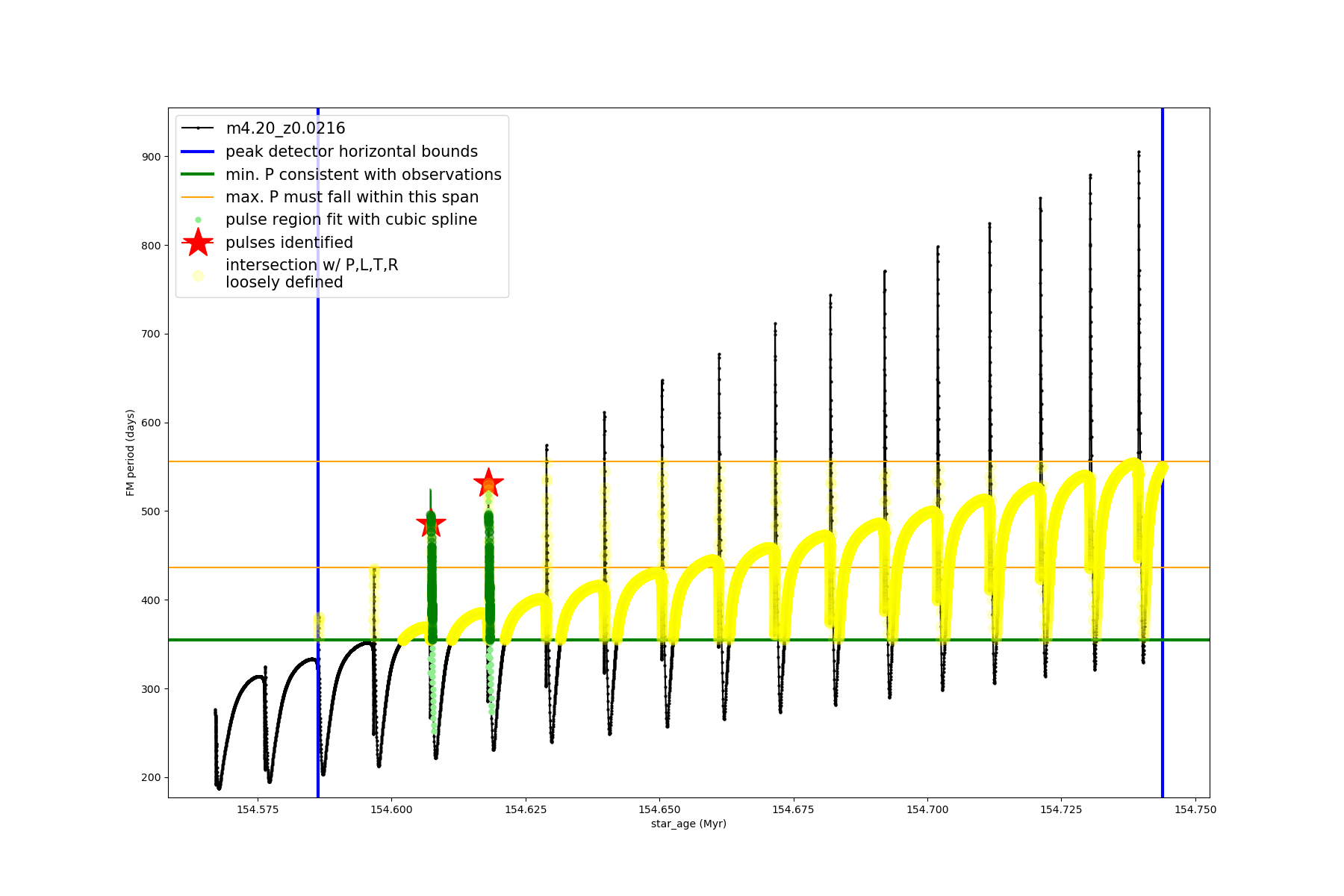
Task: Click the blue line sample in legend
Action: tap(198, 152)
